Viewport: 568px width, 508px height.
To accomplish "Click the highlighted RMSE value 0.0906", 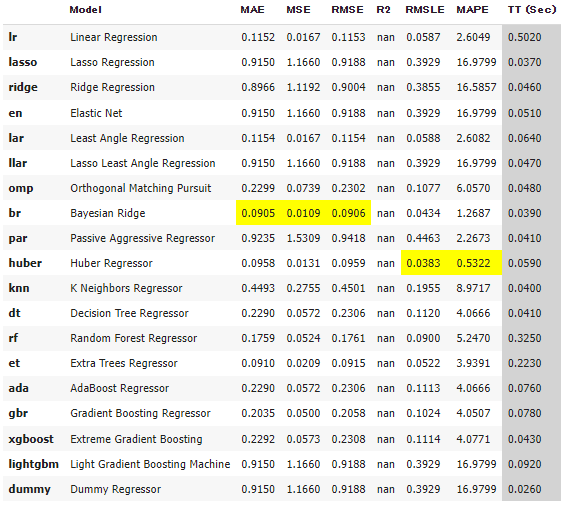I will 348,213.
